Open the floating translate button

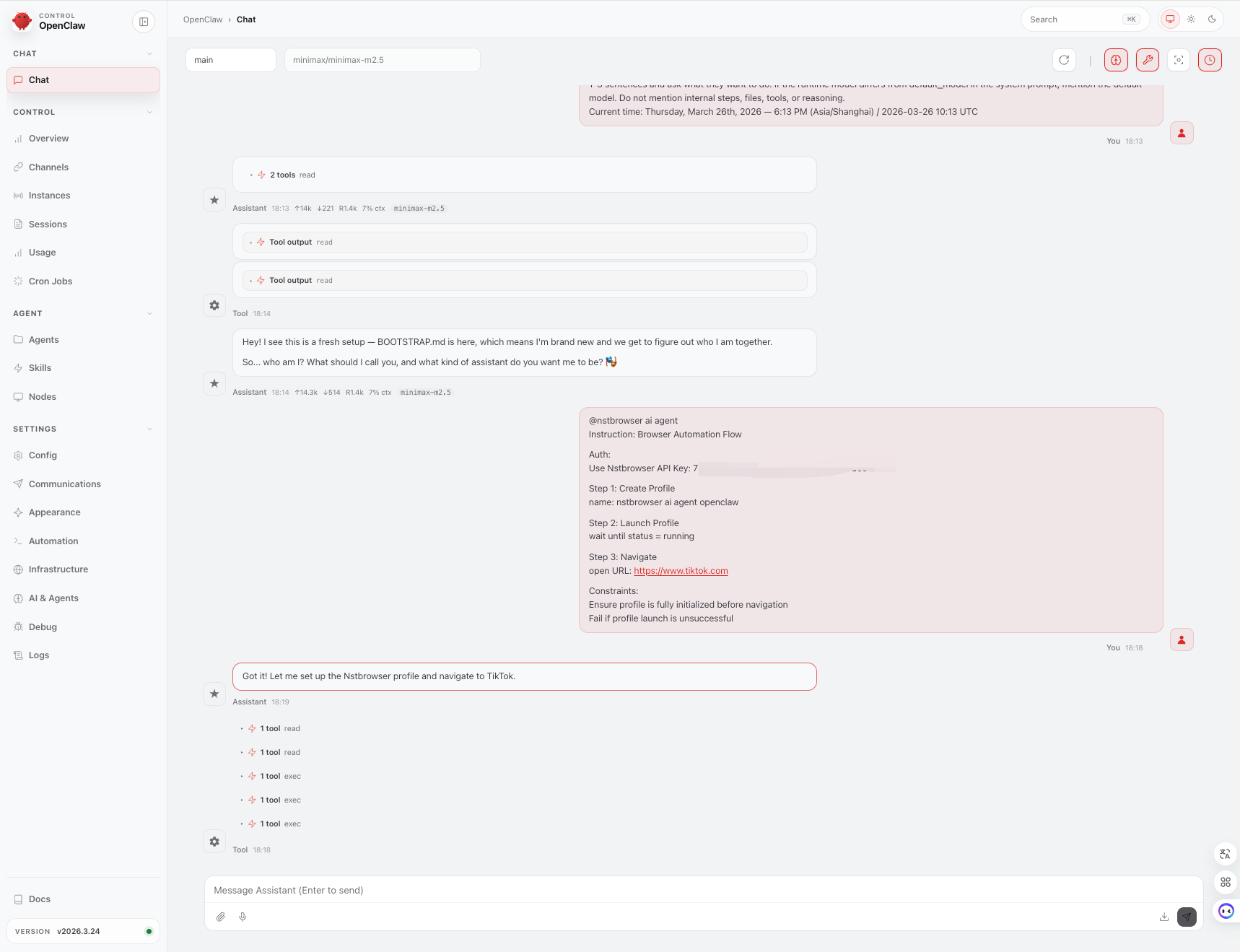click(1225, 854)
